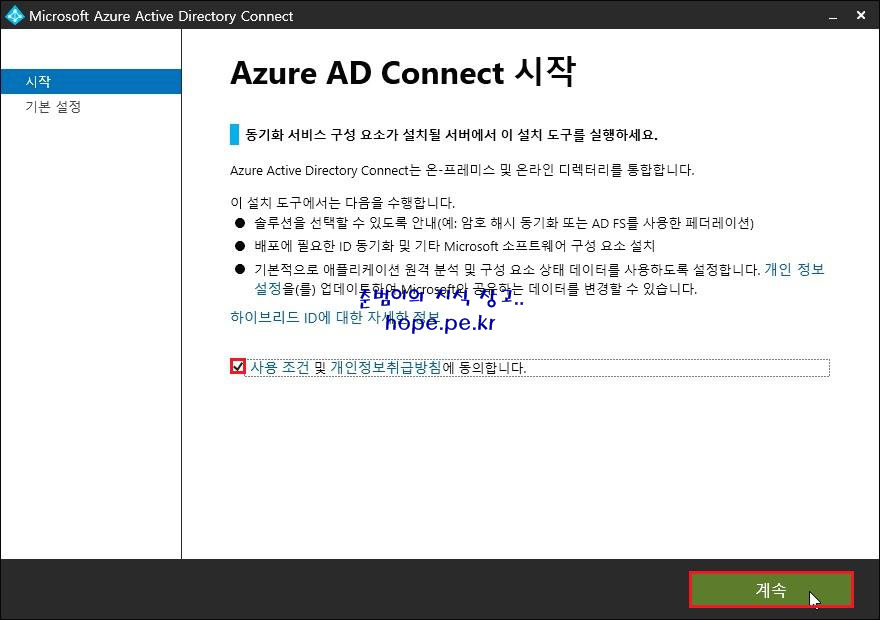Click the sentence about 온-프레미스 및 온라인 디렉터리 통합
Image resolution: width=880 pixels, height=620 pixels.
(462, 170)
